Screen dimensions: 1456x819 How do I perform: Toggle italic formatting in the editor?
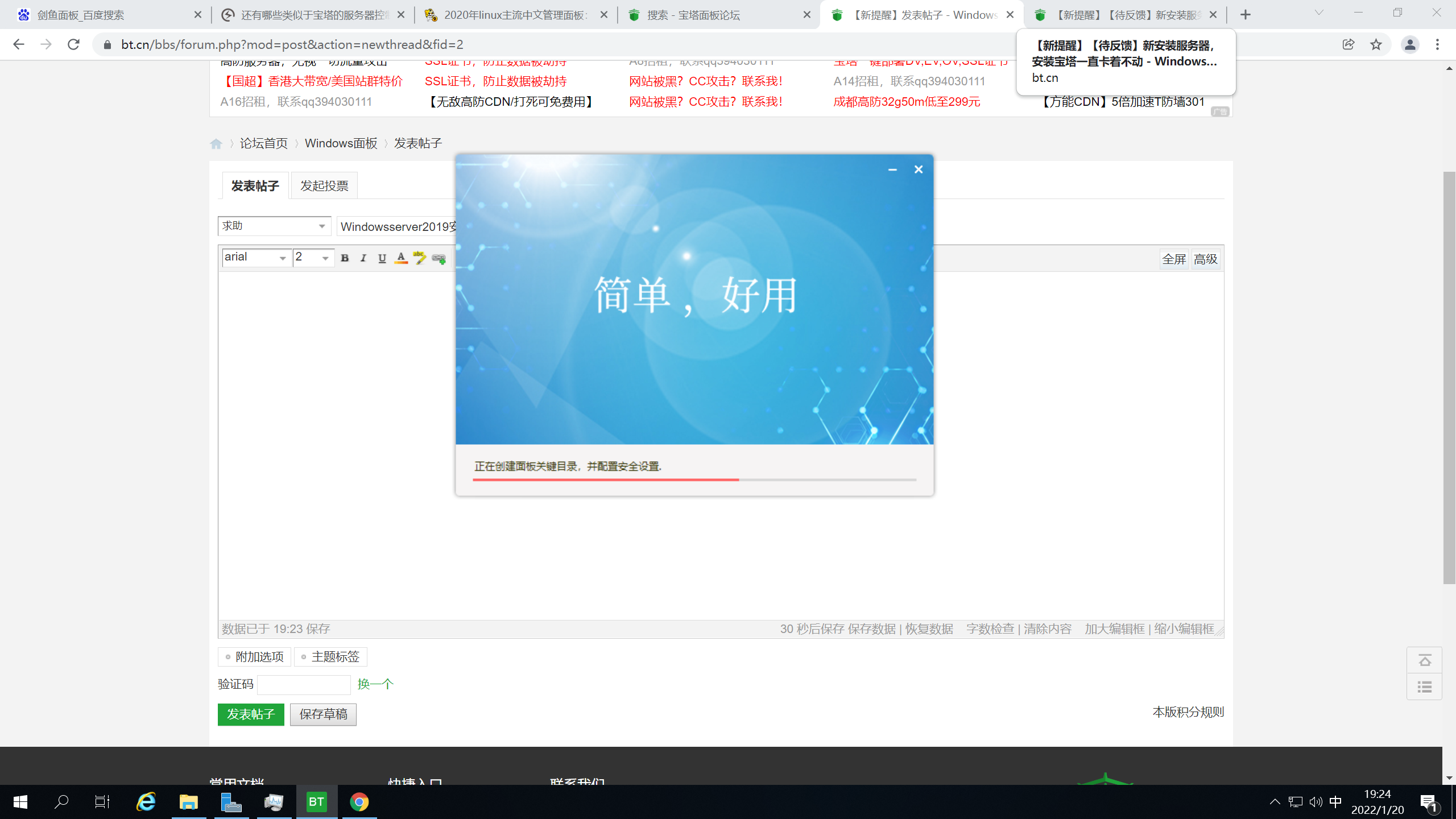pyautogui.click(x=363, y=258)
